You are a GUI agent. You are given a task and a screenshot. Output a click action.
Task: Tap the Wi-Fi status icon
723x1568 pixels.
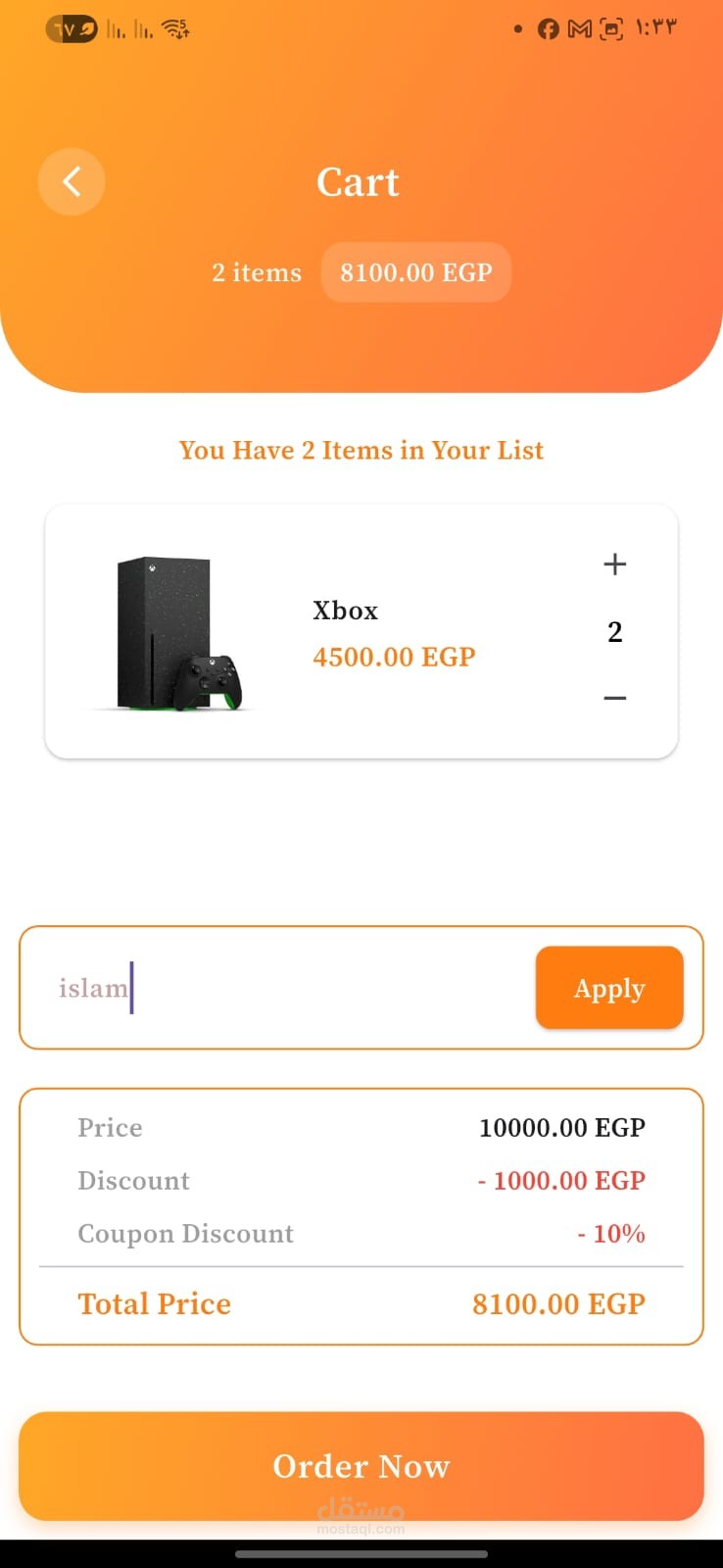[x=176, y=29]
